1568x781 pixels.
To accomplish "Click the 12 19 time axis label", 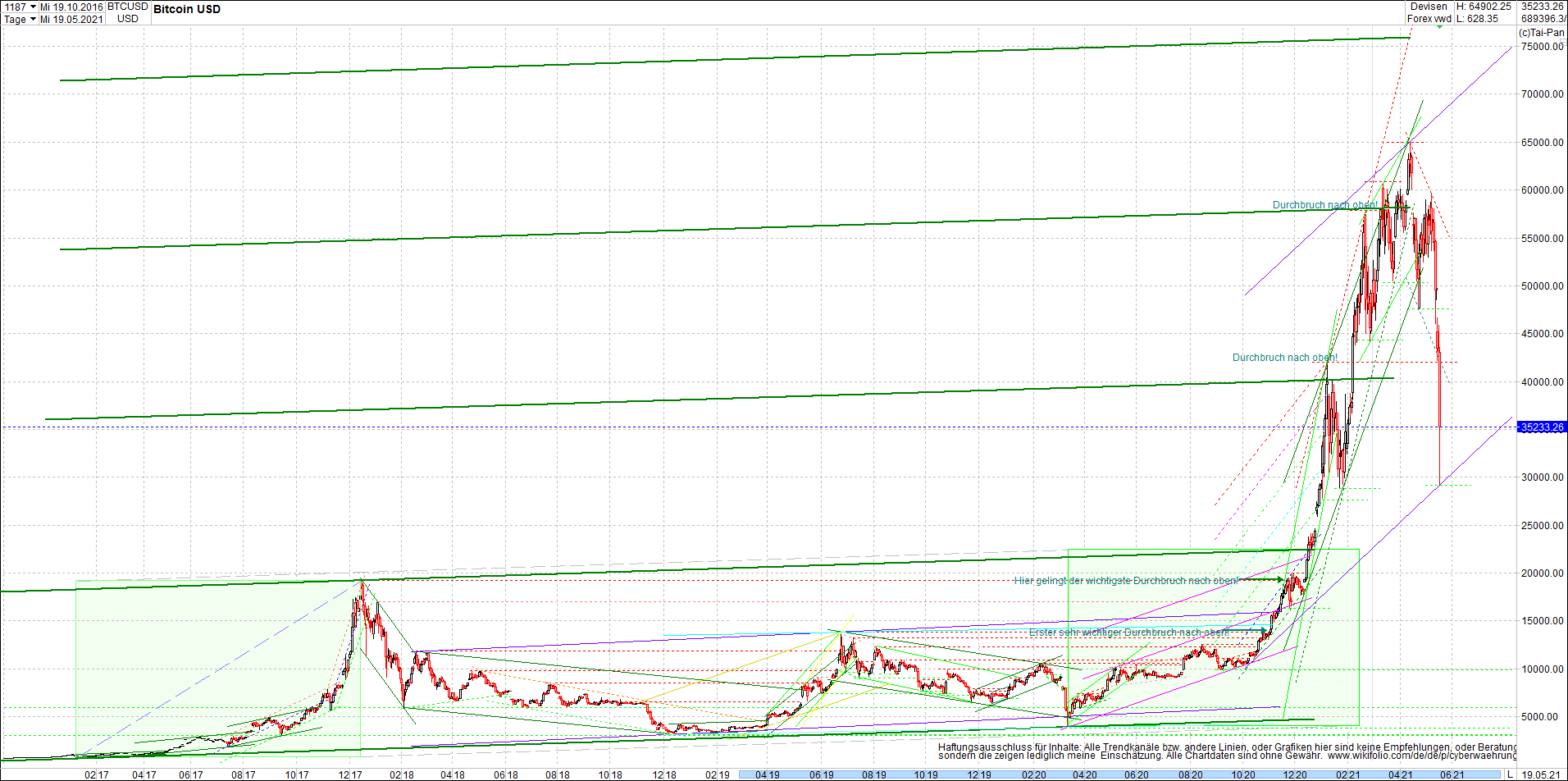I will tap(979, 775).
